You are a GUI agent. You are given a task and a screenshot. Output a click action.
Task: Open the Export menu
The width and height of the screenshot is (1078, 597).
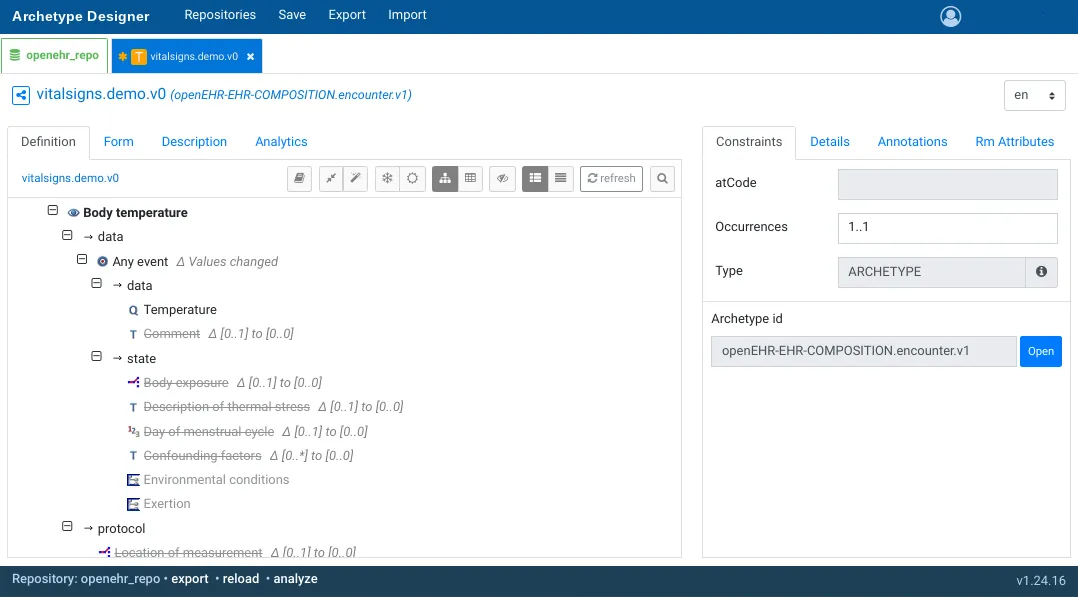click(x=347, y=15)
